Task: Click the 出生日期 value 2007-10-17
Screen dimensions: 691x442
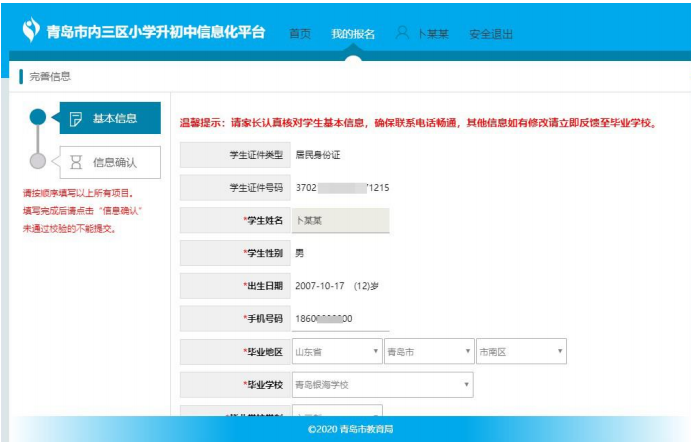Action: [318, 286]
